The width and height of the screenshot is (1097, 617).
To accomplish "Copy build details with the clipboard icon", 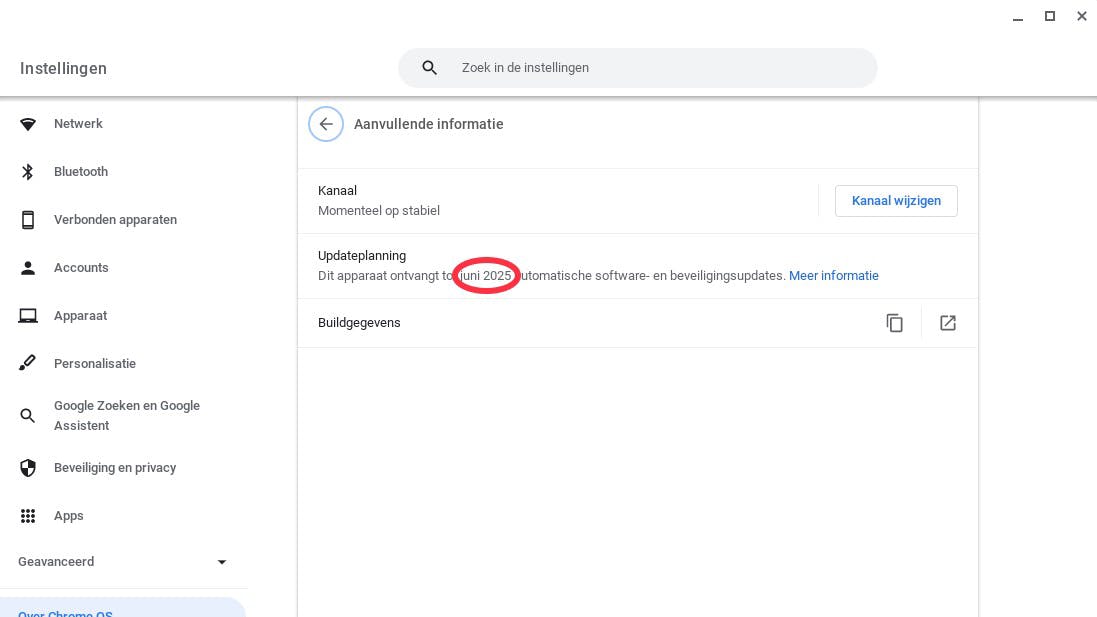I will [894, 323].
